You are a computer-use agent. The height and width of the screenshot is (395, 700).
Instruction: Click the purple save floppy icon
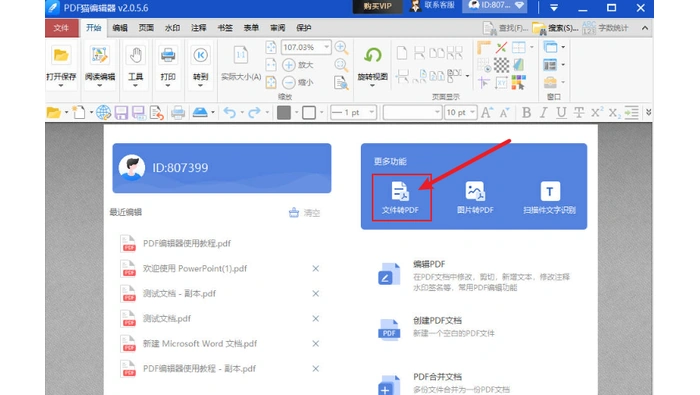(x=121, y=112)
